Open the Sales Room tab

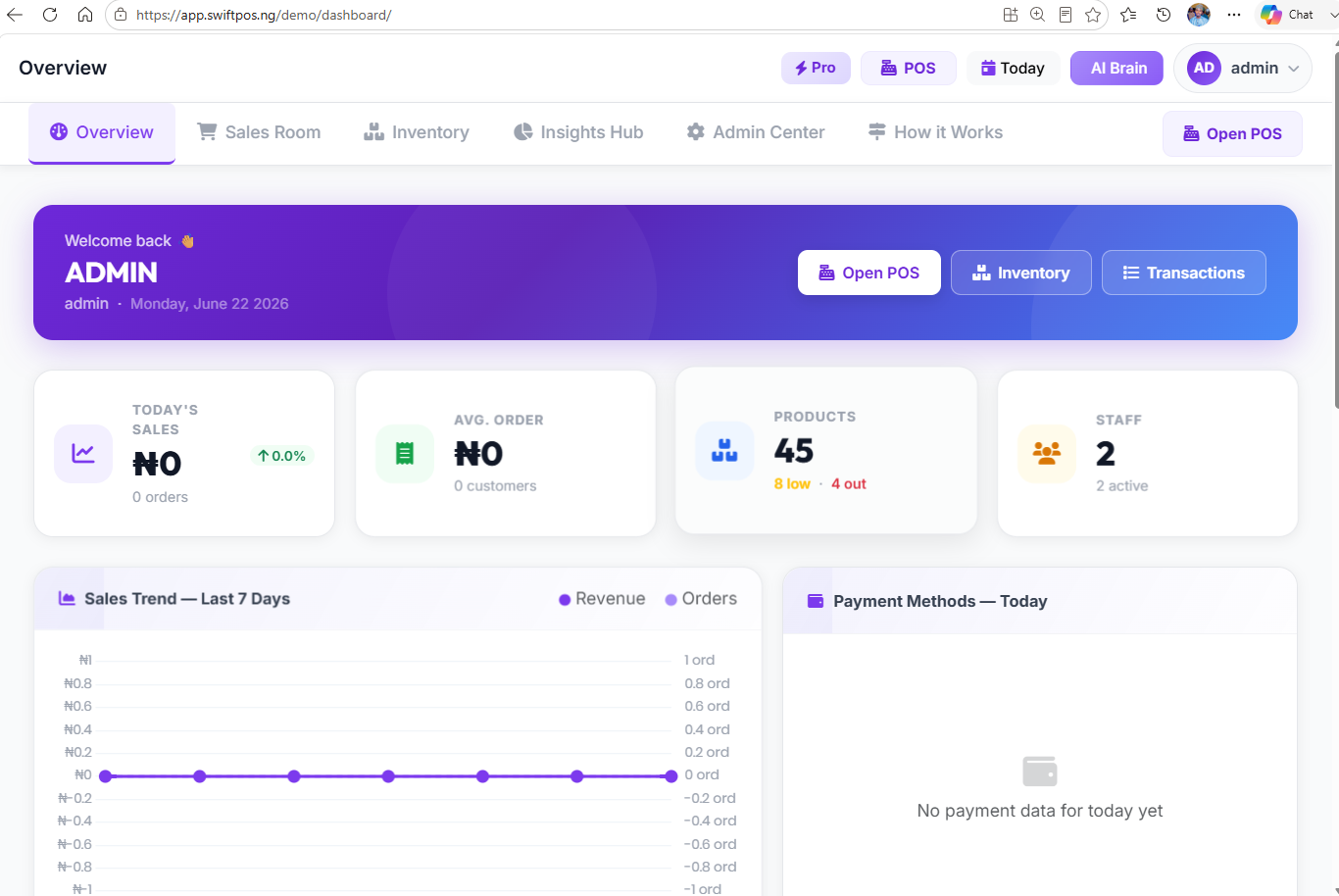[259, 132]
